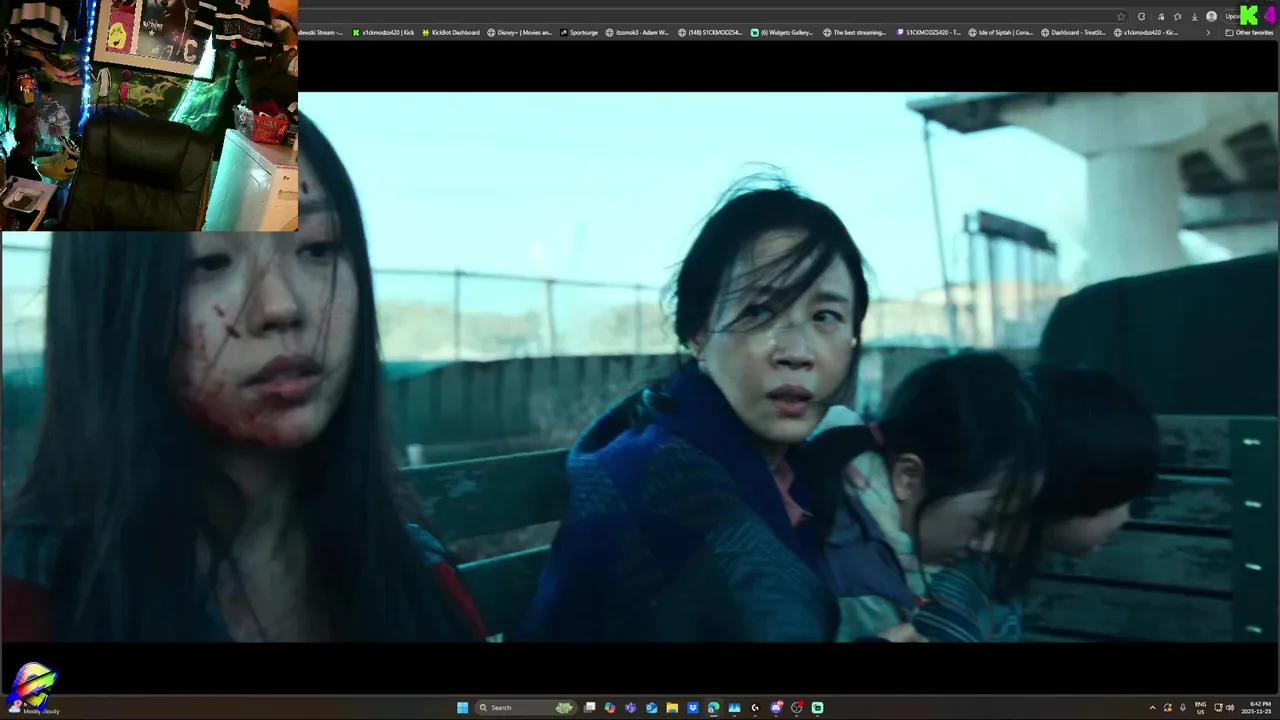Screen dimensions: 1280x720
Task: Open the Windows Start menu
Action: point(462,708)
